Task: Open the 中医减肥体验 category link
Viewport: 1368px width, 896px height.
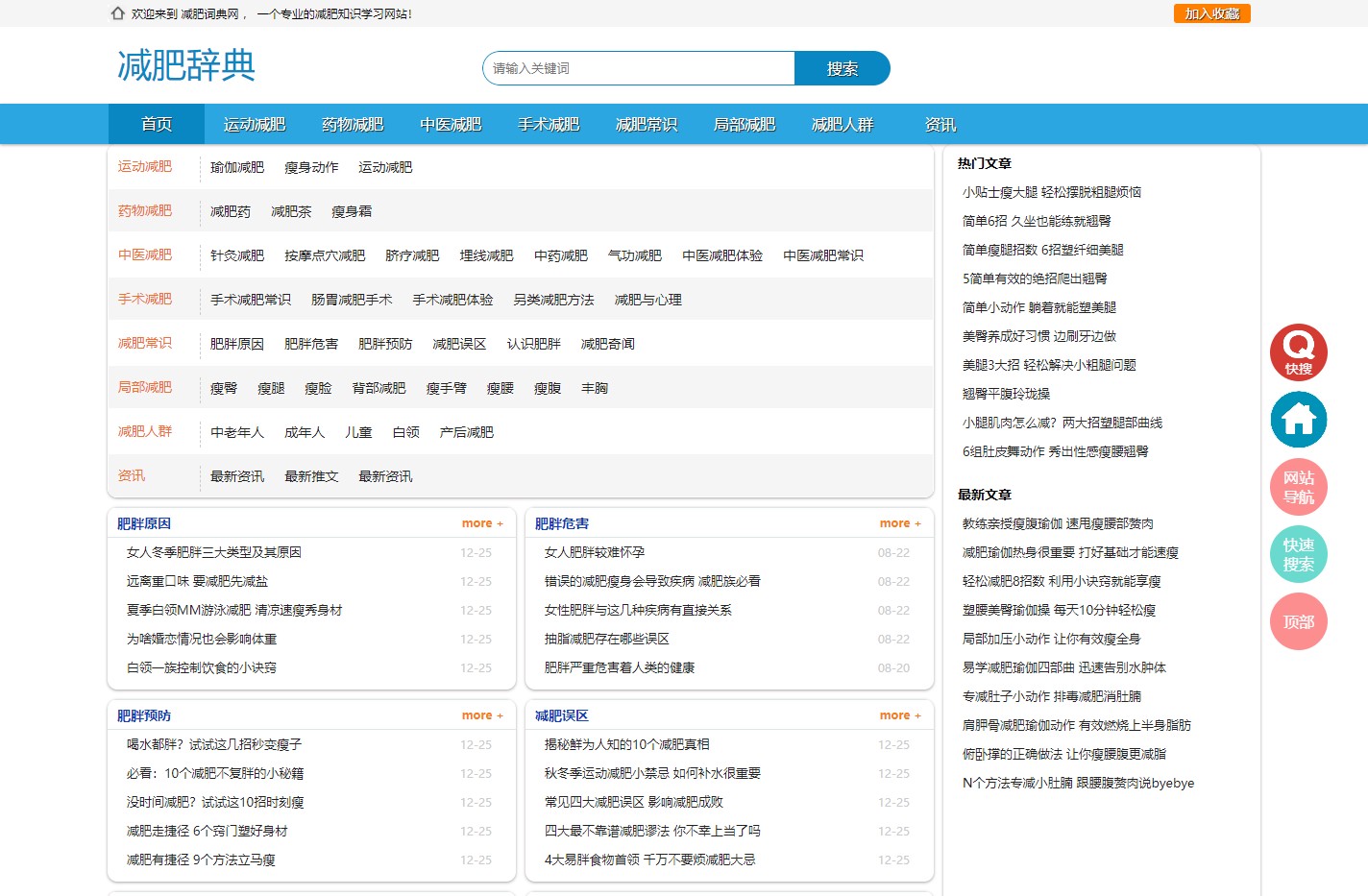Action: point(722,255)
